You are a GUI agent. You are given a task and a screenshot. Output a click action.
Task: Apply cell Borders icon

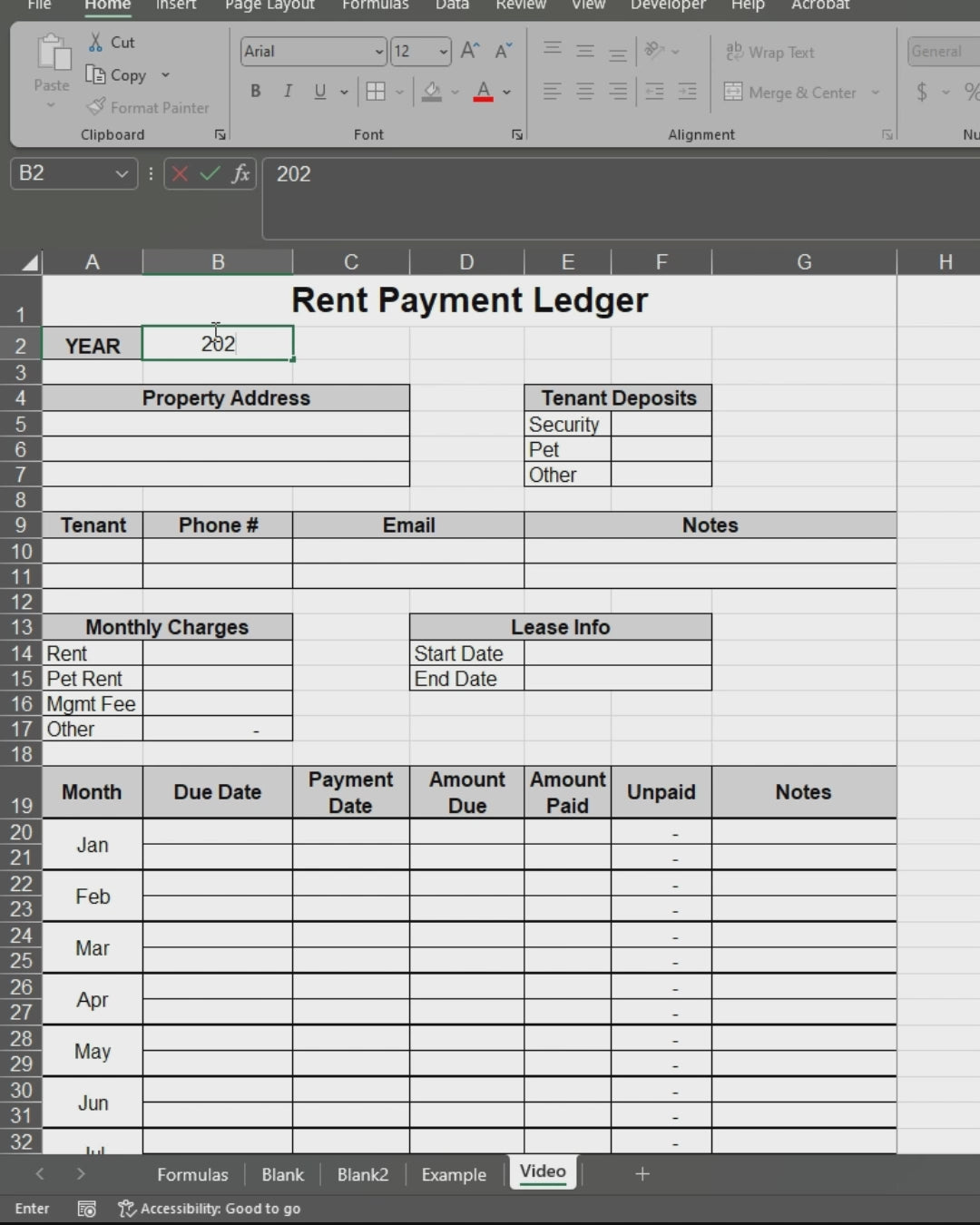376,92
